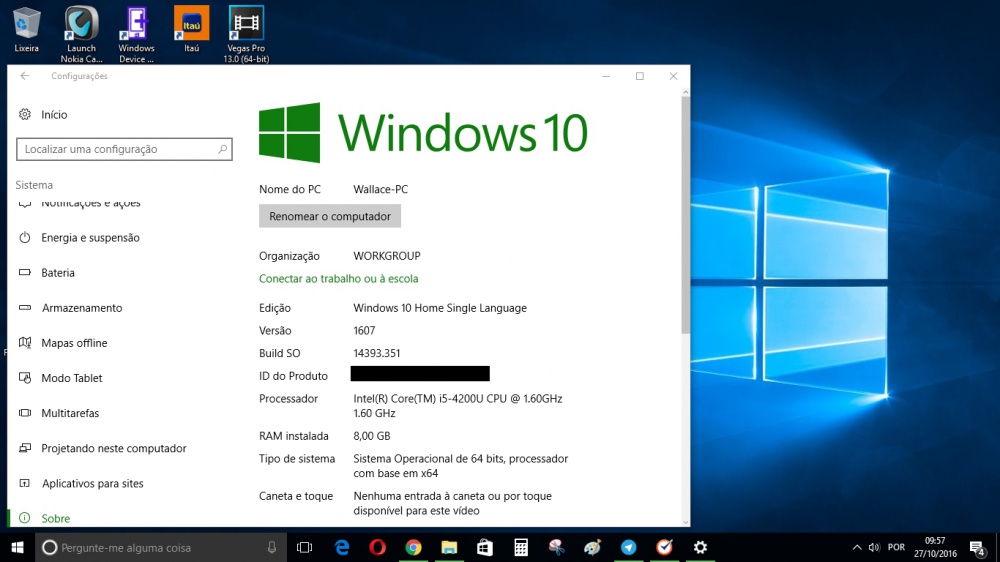Launch Google Chrome from taskbar

point(413,547)
